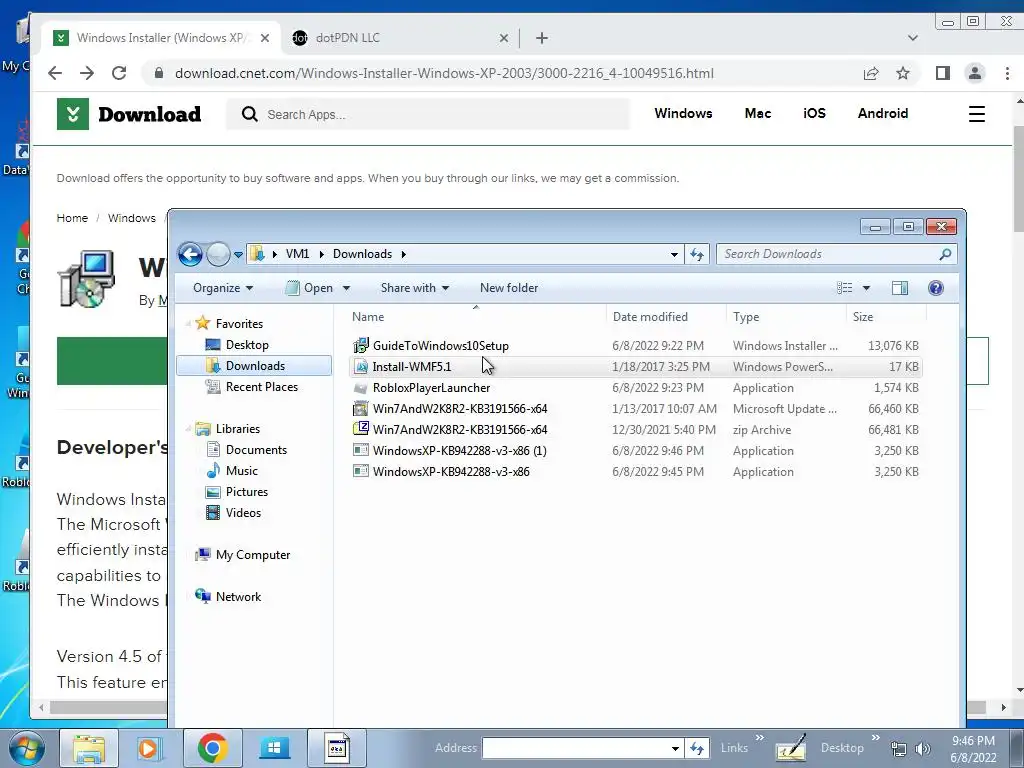Open Explorer recent locations dropdown arrow
This screenshot has height=768, width=1024.
pos(238,255)
